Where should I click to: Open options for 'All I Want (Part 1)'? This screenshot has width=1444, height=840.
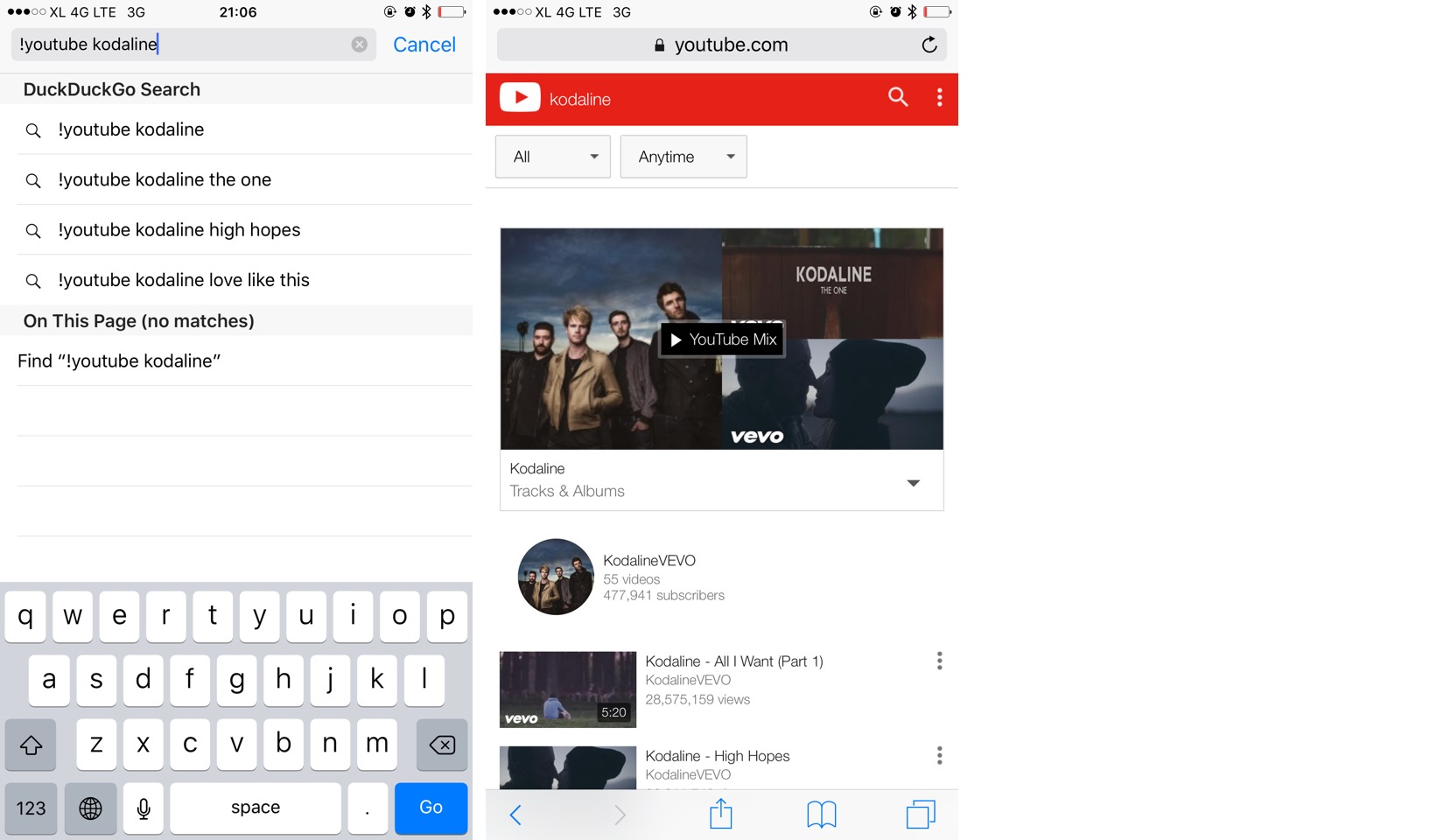[940, 661]
